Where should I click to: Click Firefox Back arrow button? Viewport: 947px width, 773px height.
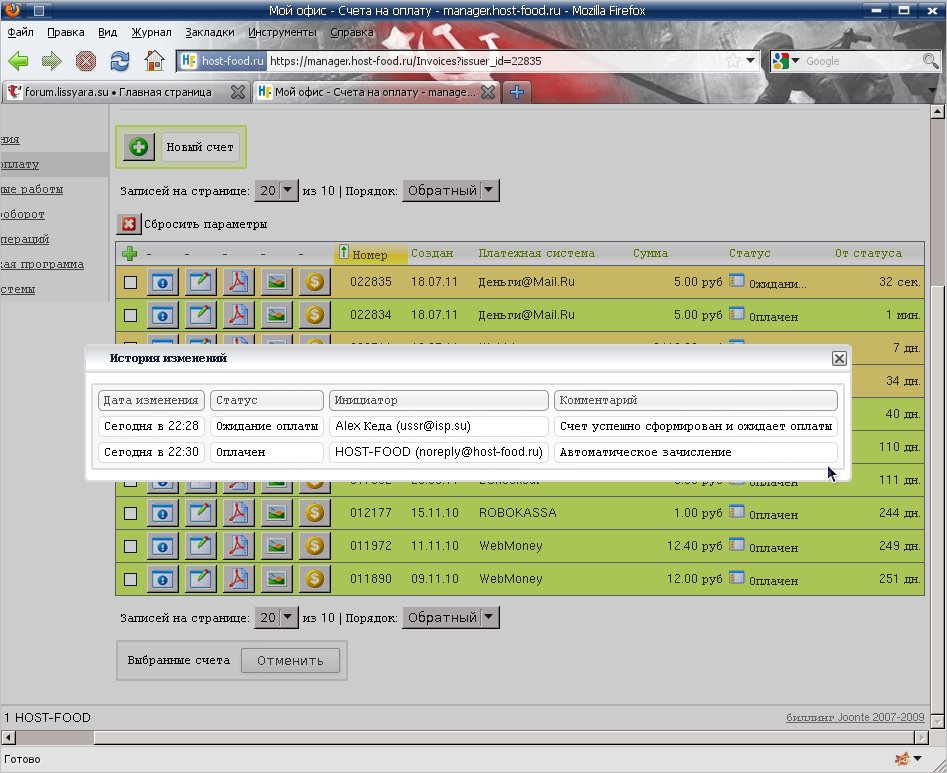(x=18, y=60)
